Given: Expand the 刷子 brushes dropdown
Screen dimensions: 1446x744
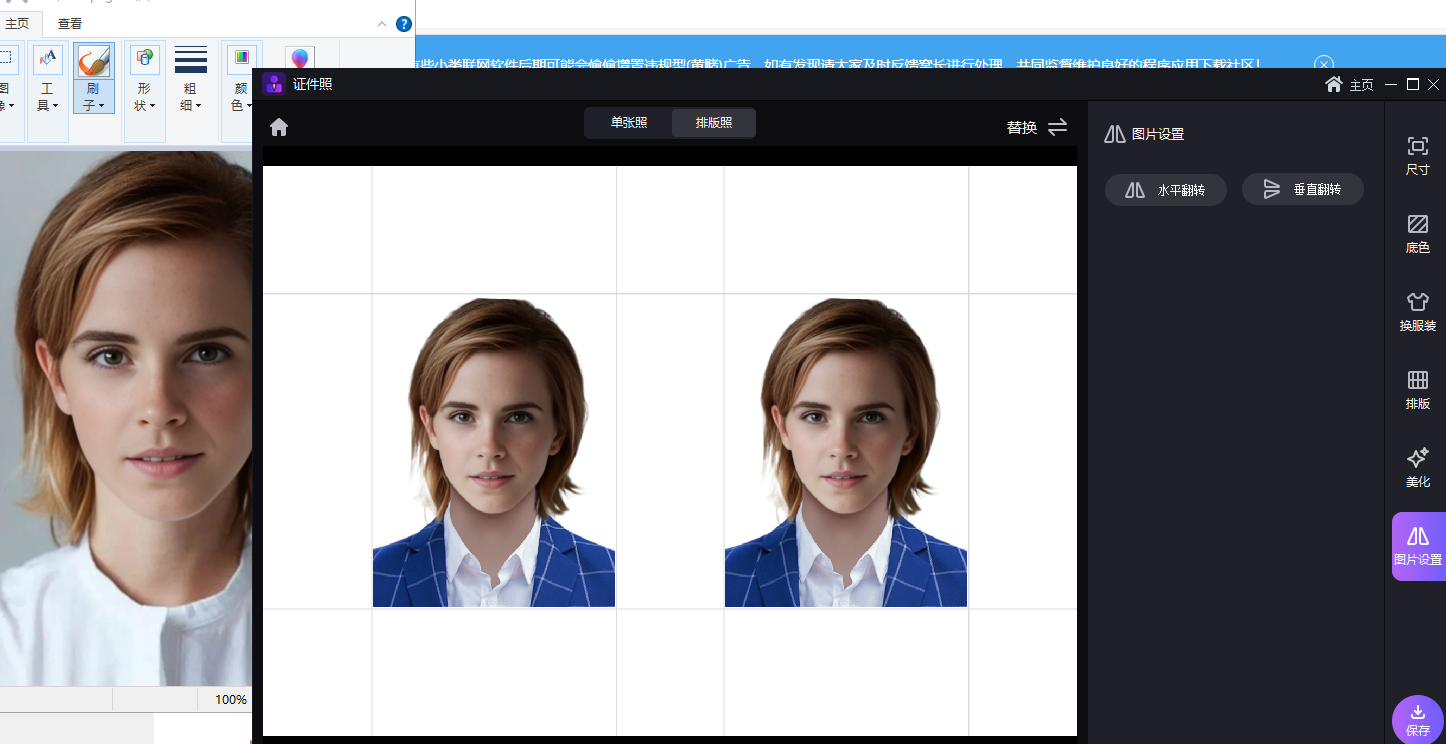Looking at the screenshot, I should coord(93,97).
